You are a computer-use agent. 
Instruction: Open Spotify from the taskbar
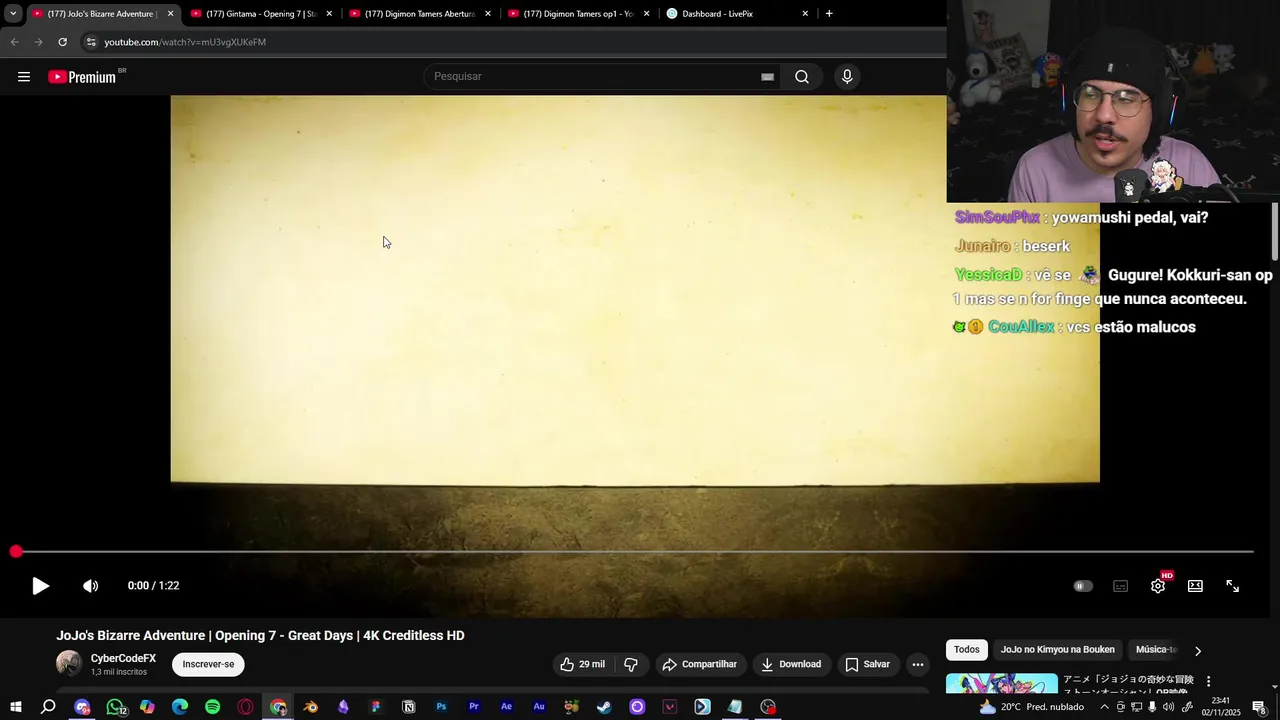point(212,707)
